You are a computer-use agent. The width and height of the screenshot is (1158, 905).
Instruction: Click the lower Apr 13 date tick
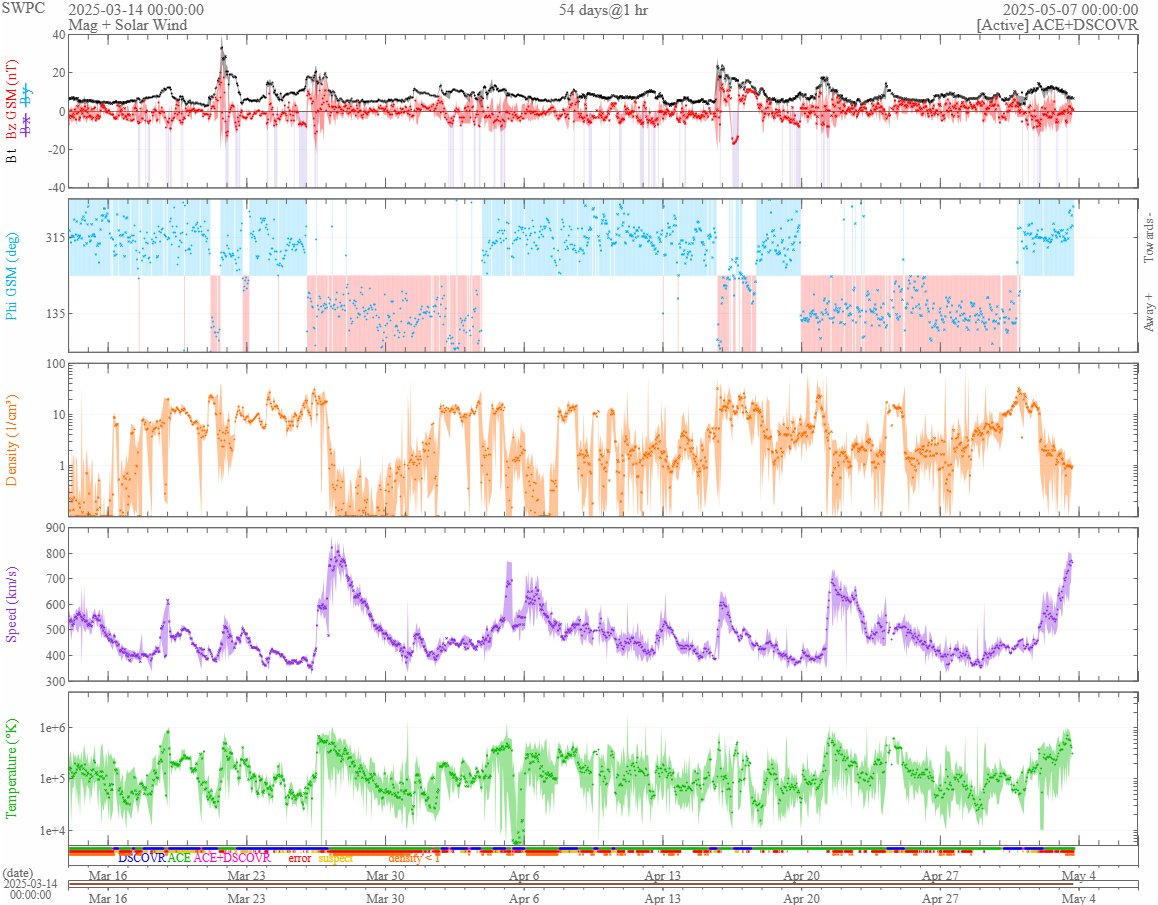tap(662, 898)
